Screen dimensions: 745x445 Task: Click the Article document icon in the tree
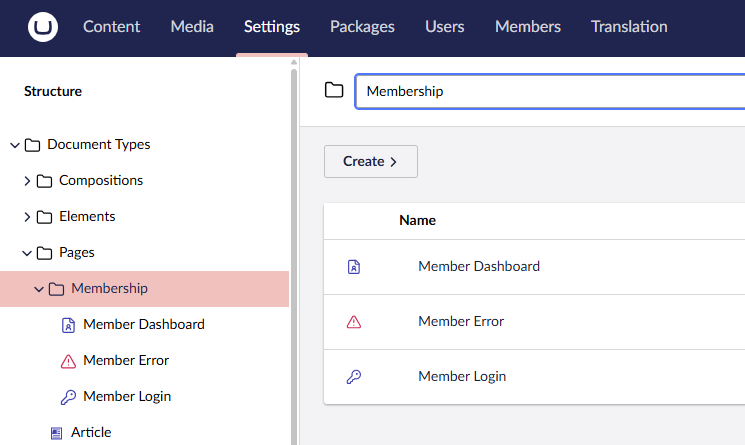tap(56, 433)
